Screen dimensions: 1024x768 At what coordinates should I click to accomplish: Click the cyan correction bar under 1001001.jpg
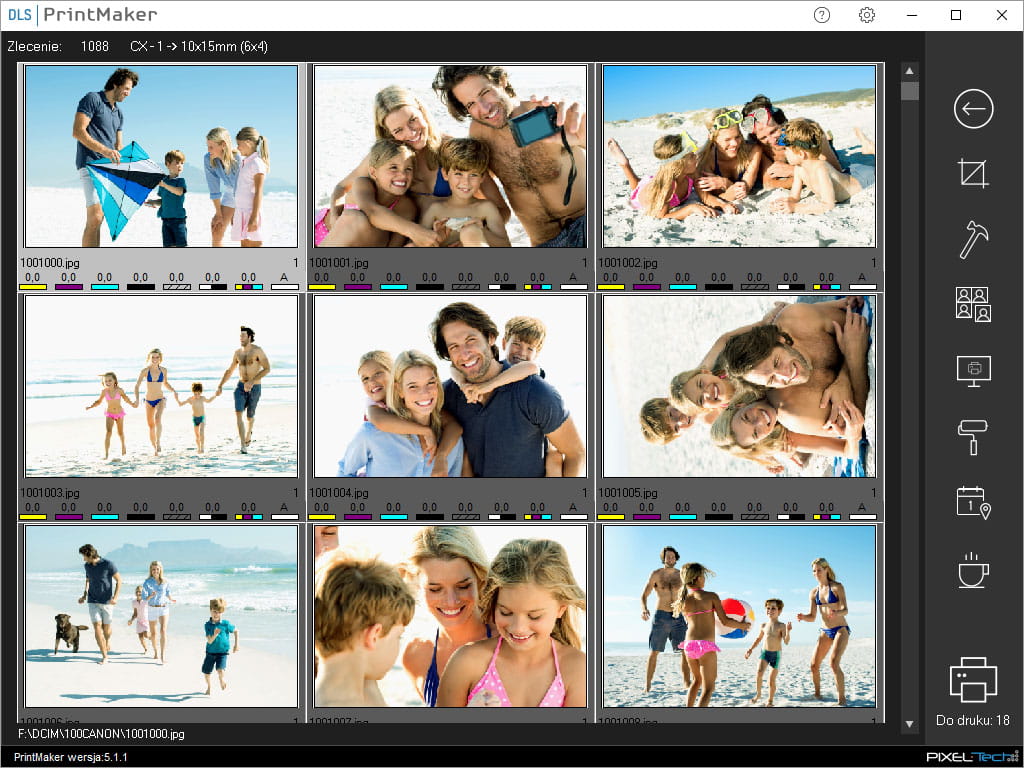tap(394, 287)
